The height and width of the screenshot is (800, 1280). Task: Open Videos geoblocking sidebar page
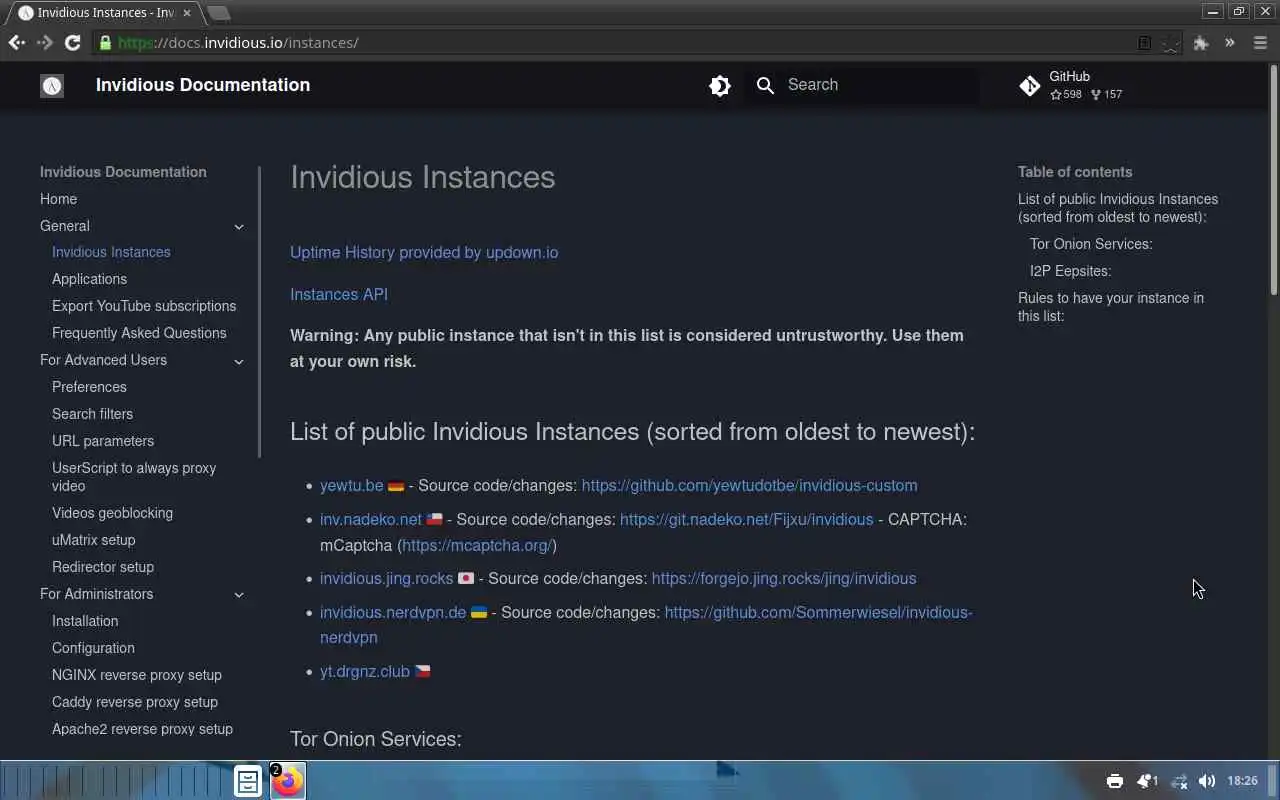(112, 513)
